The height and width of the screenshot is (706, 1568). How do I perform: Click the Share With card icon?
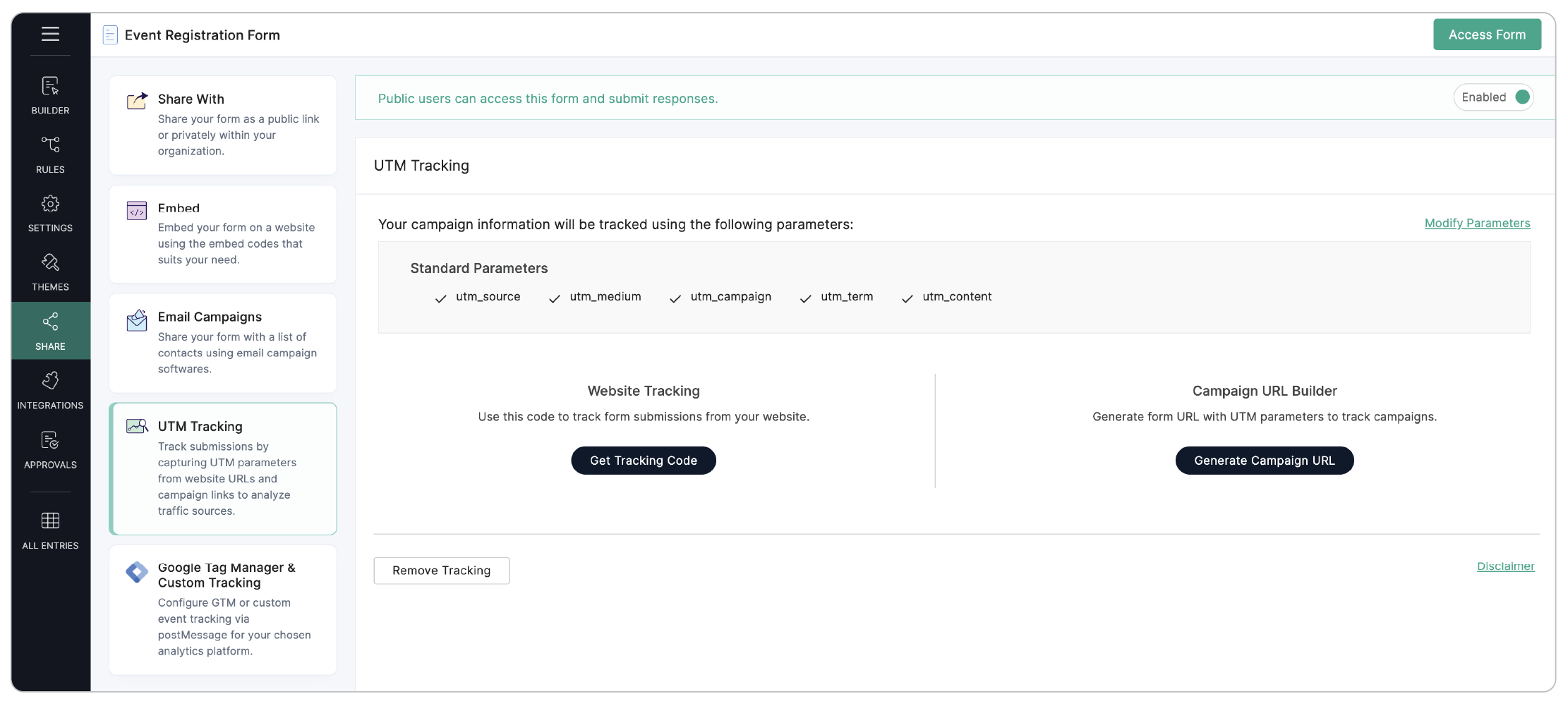click(137, 101)
